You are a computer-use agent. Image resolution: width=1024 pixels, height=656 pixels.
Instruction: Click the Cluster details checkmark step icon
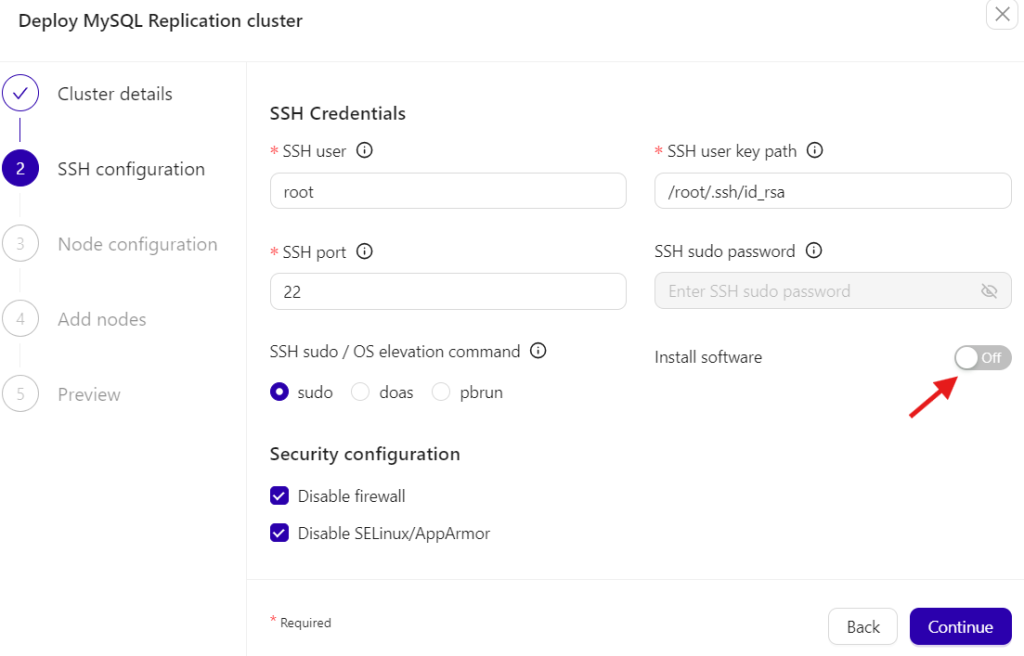(x=20, y=94)
